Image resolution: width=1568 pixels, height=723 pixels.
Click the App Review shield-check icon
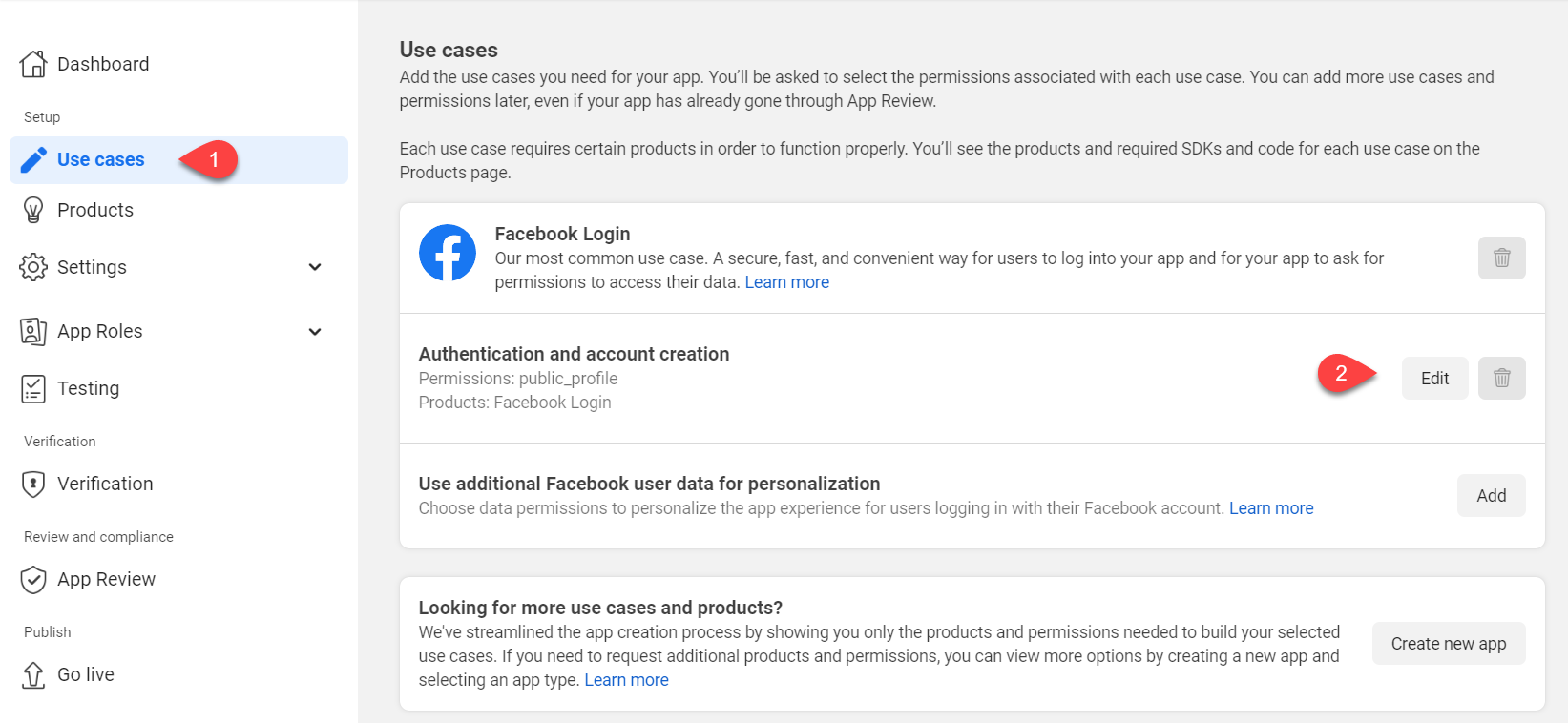click(33, 579)
